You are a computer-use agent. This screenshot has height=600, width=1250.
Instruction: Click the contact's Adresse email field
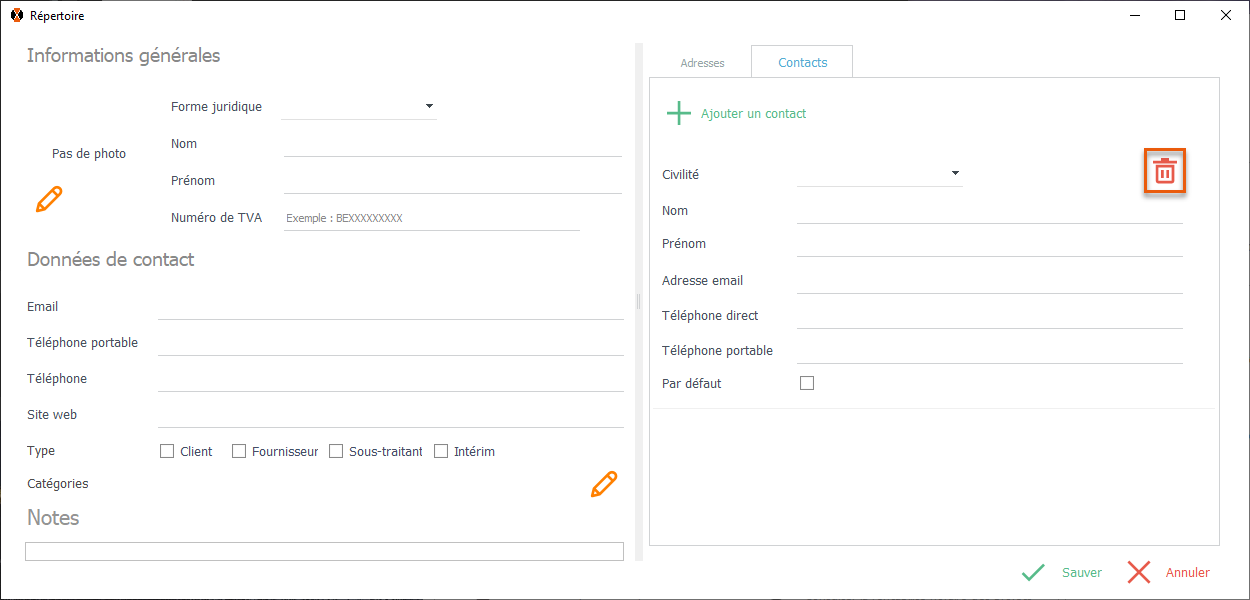[x=989, y=281]
